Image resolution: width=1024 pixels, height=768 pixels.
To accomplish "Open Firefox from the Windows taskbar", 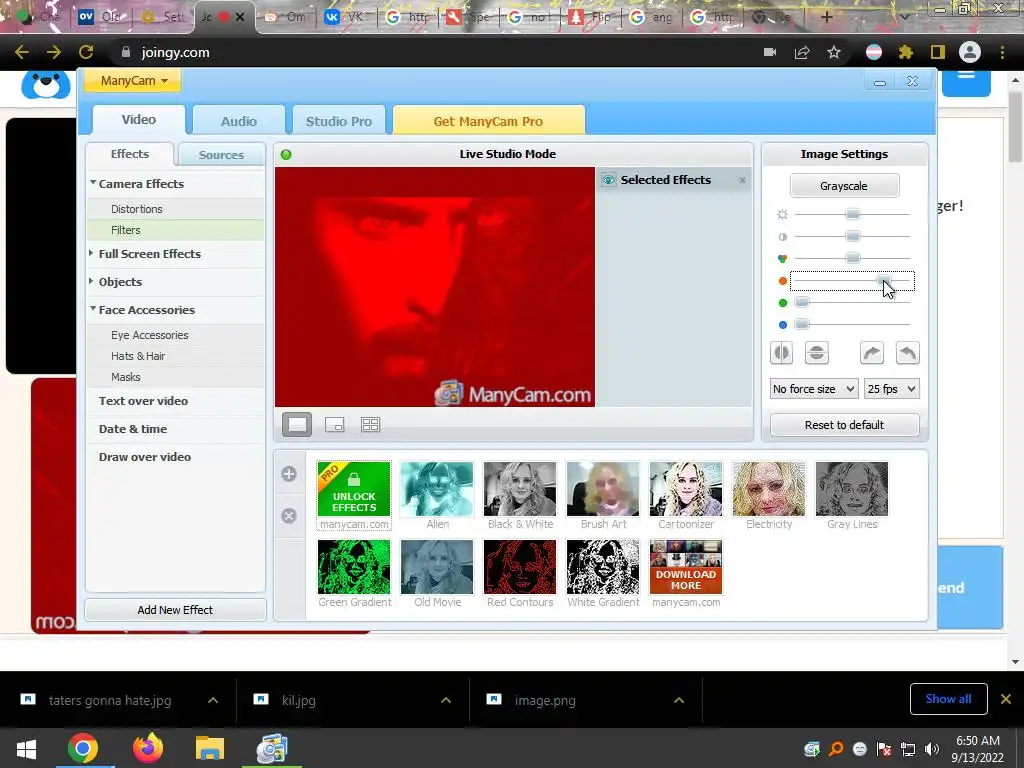I will (x=148, y=748).
